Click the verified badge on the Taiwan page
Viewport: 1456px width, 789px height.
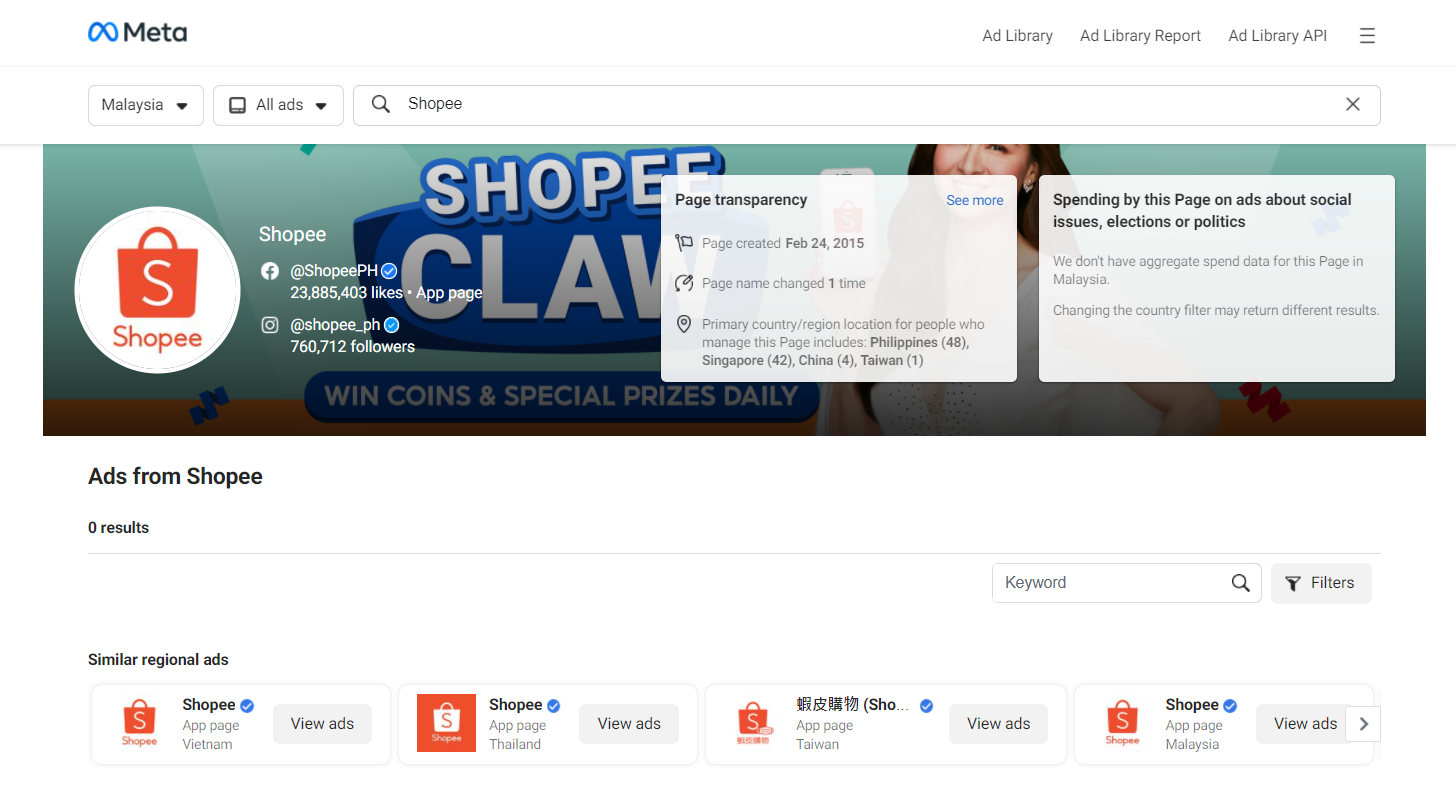pos(926,706)
